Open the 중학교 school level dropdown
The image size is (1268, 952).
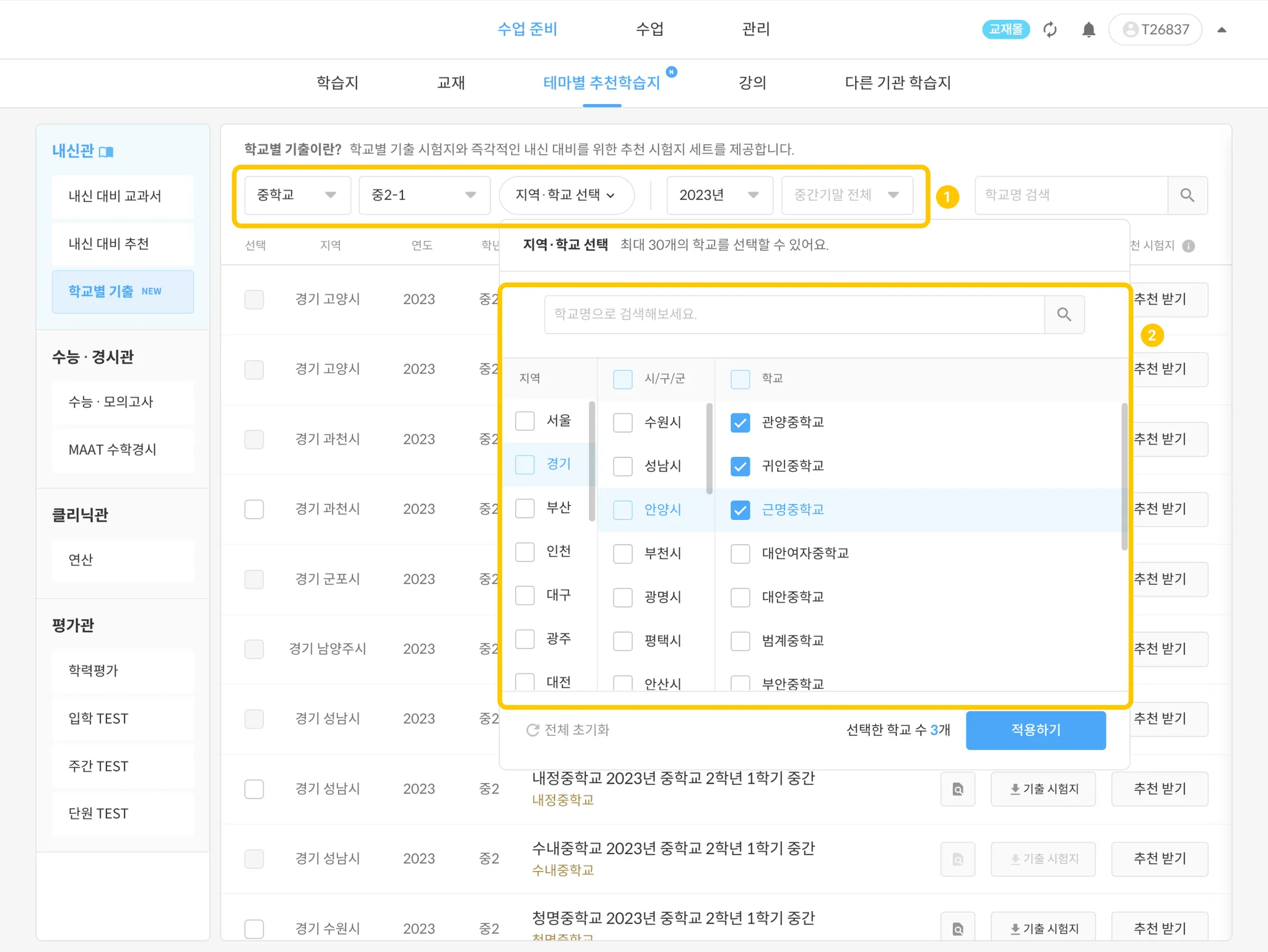point(297,196)
